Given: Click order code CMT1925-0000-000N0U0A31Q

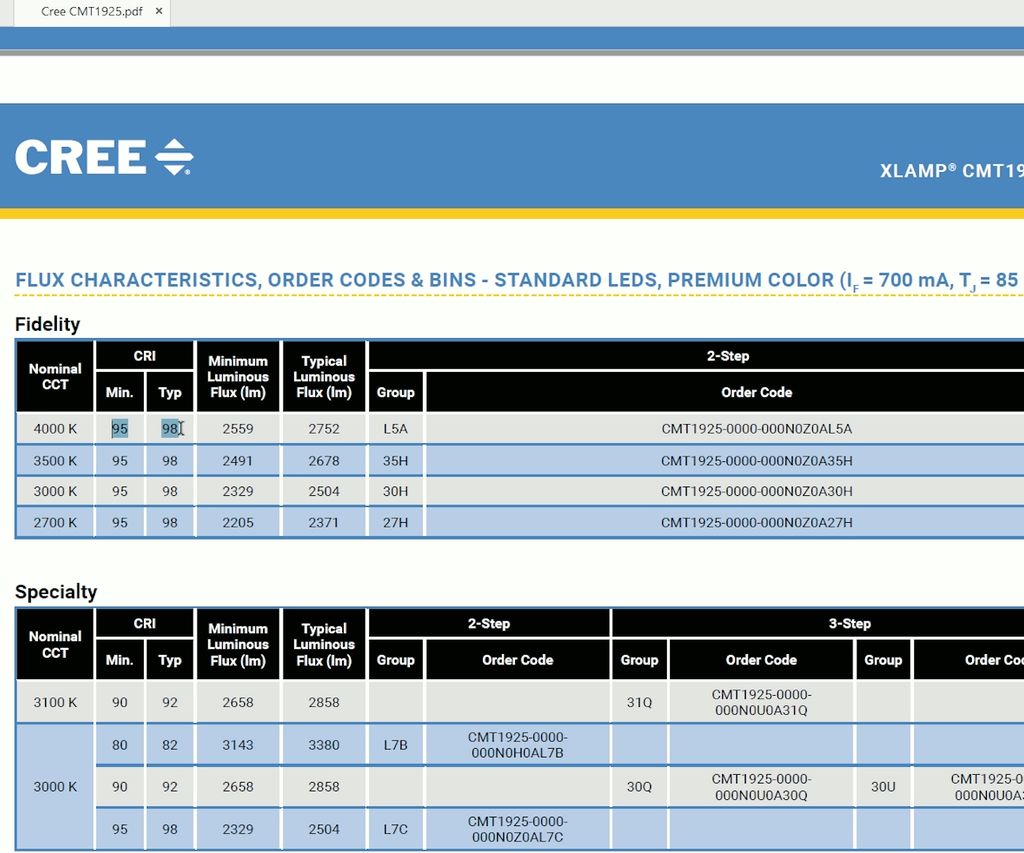Looking at the screenshot, I should coord(761,702).
